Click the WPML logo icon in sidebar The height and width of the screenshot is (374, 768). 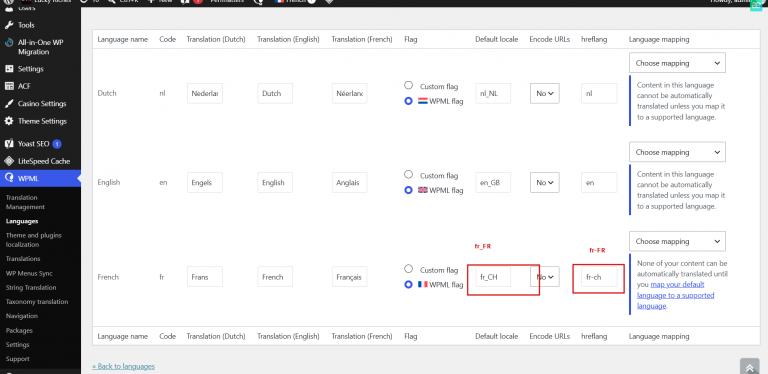tap(9, 178)
